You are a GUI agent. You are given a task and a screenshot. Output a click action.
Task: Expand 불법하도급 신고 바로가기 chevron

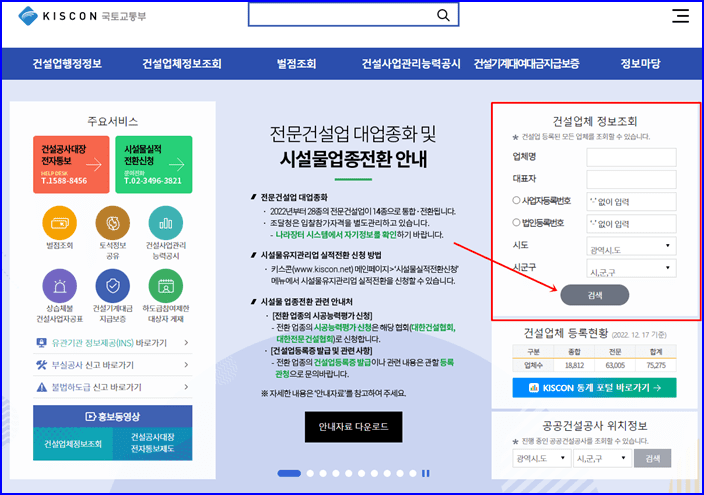pos(186,387)
